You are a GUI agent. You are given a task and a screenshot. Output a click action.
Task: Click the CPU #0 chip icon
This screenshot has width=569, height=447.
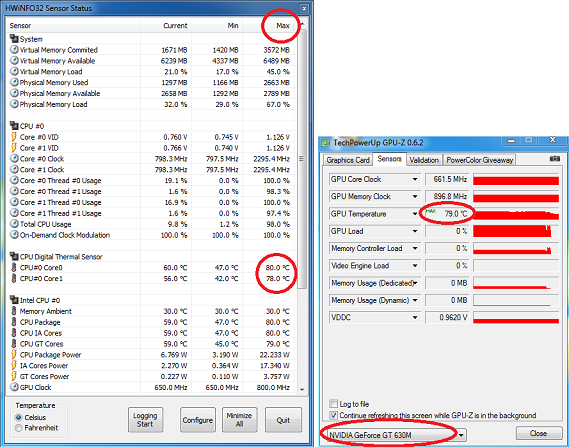(14, 126)
